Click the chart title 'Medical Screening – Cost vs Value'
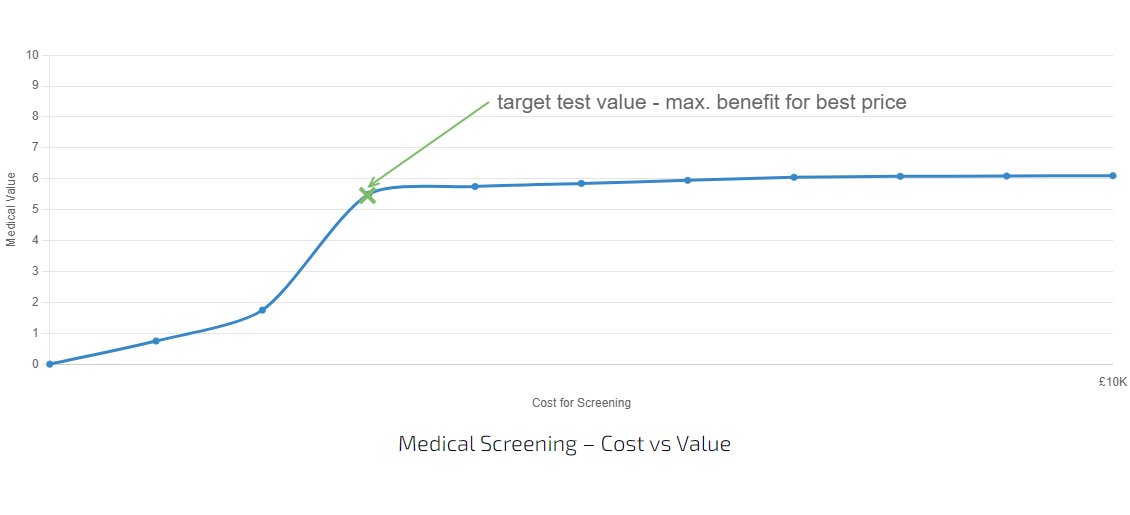This screenshot has width=1130, height=515. pyautogui.click(x=564, y=444)
